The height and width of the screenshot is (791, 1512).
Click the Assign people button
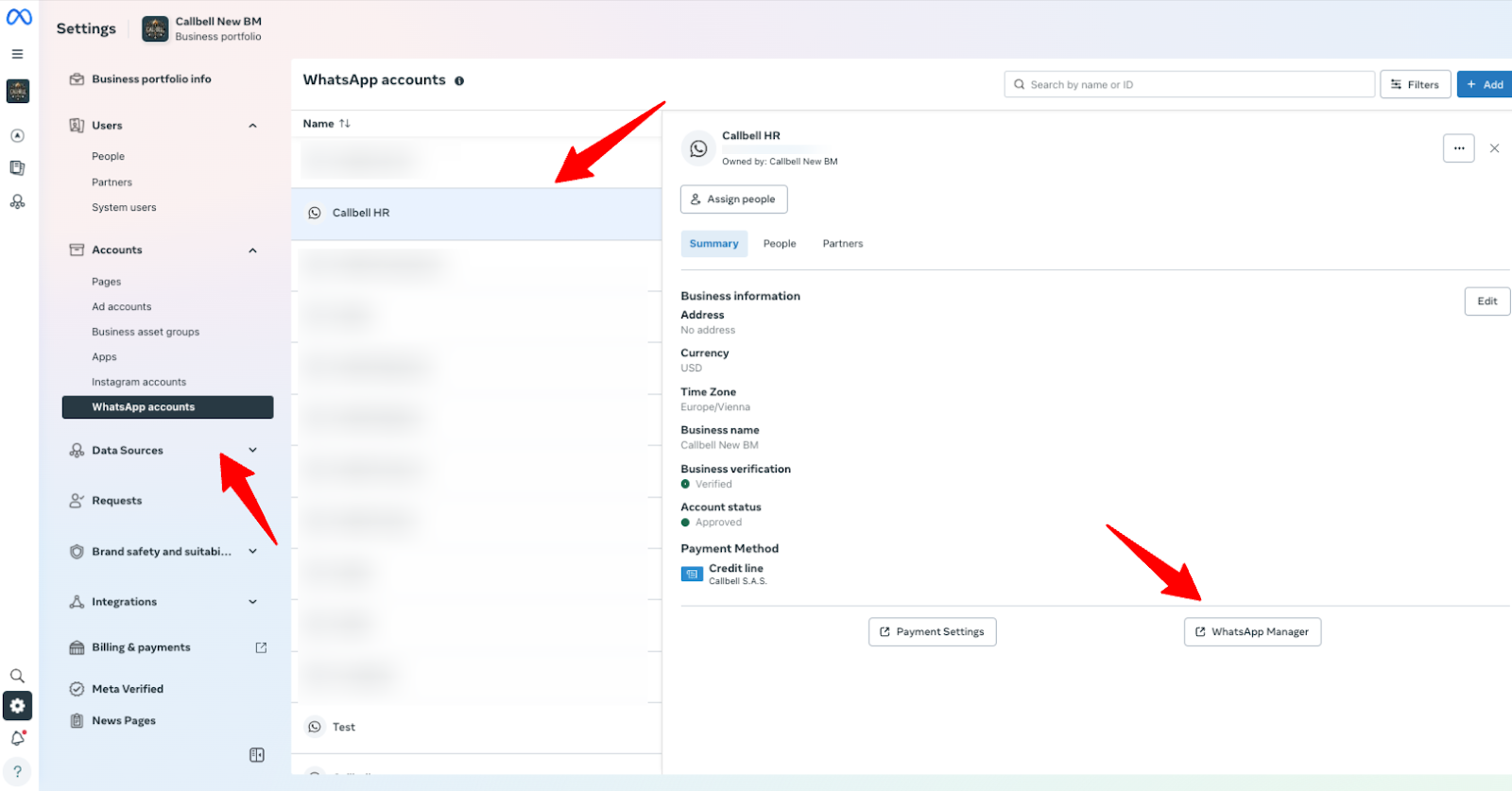[x=733, y=199]
